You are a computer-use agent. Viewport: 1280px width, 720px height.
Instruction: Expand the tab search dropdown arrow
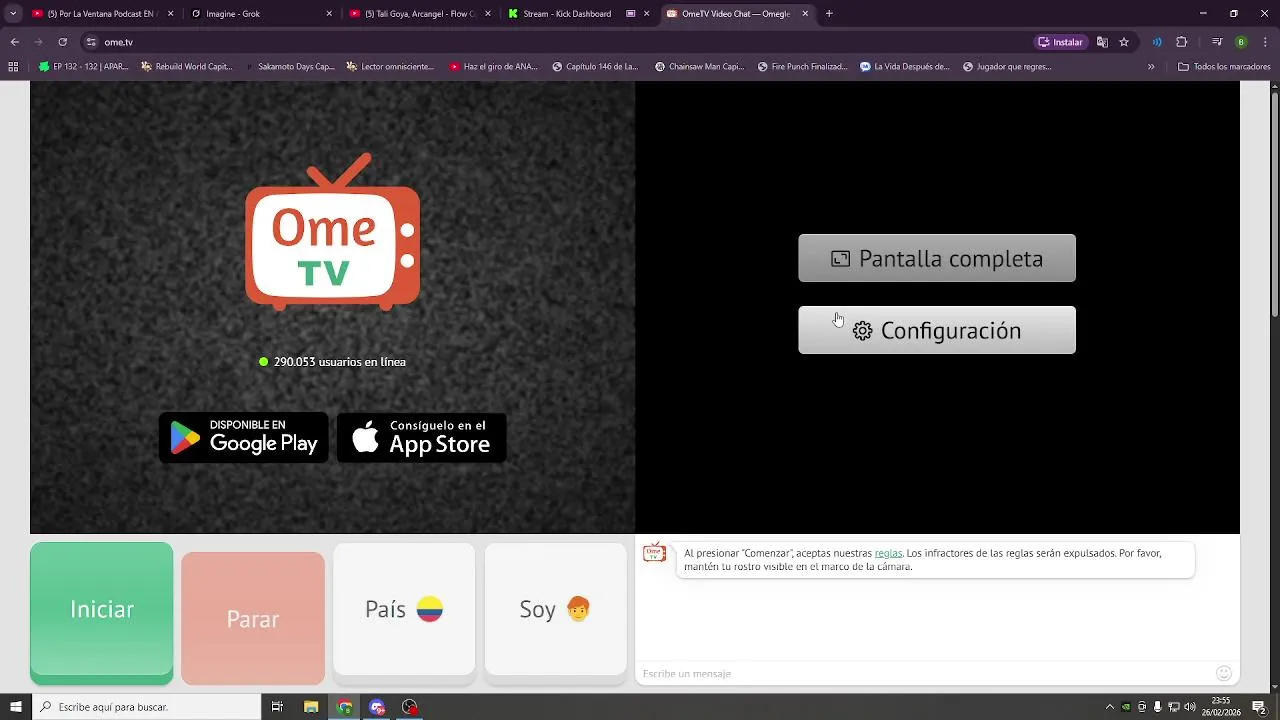coord(13,14)
